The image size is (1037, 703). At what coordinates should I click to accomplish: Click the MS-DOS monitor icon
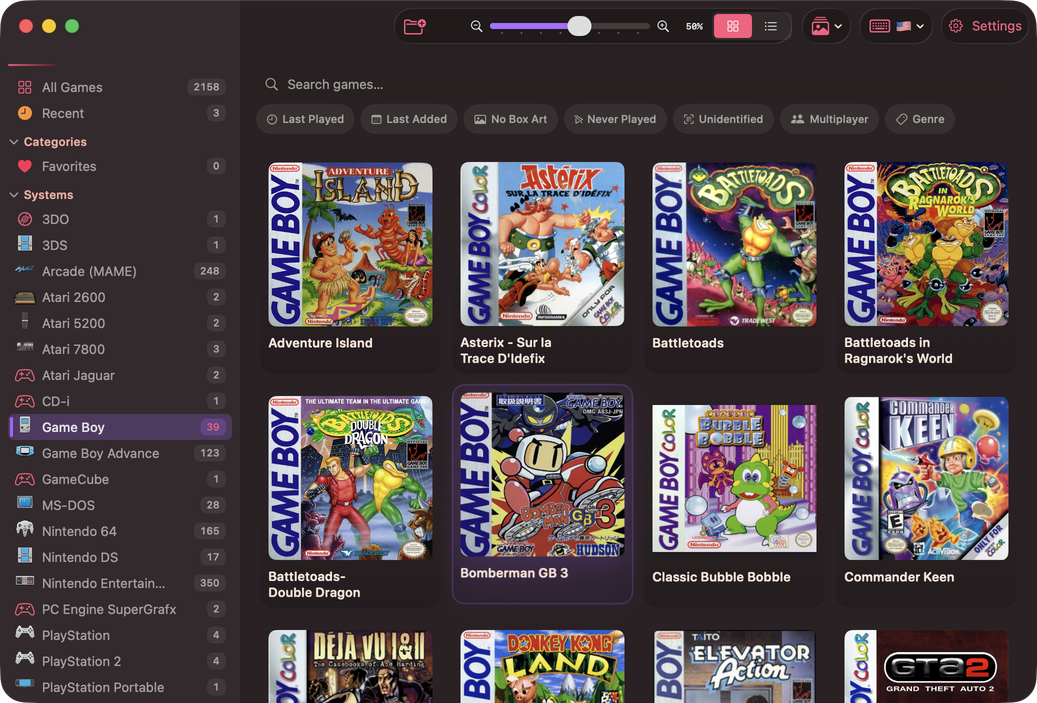pos(24,503)
